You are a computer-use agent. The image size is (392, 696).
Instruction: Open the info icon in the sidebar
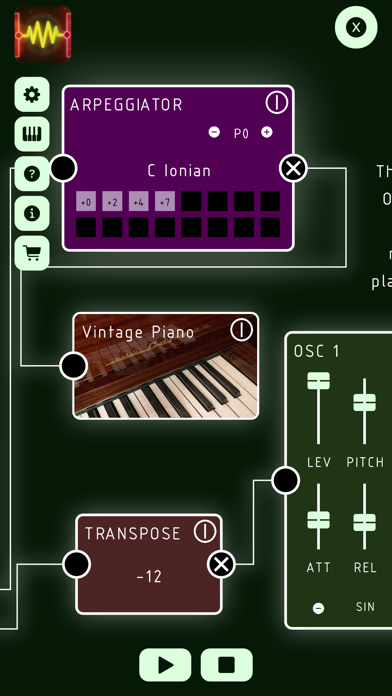pos(32,214)
